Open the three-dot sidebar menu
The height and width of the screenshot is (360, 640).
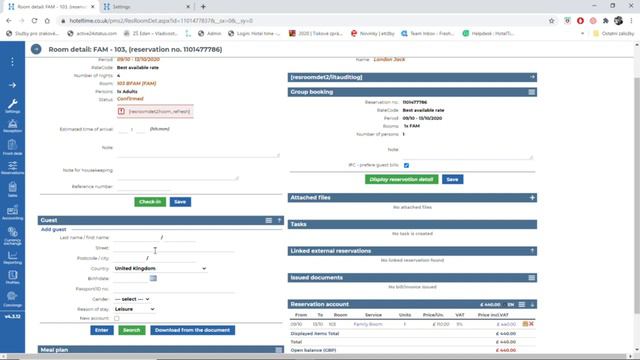pos(12,62)
